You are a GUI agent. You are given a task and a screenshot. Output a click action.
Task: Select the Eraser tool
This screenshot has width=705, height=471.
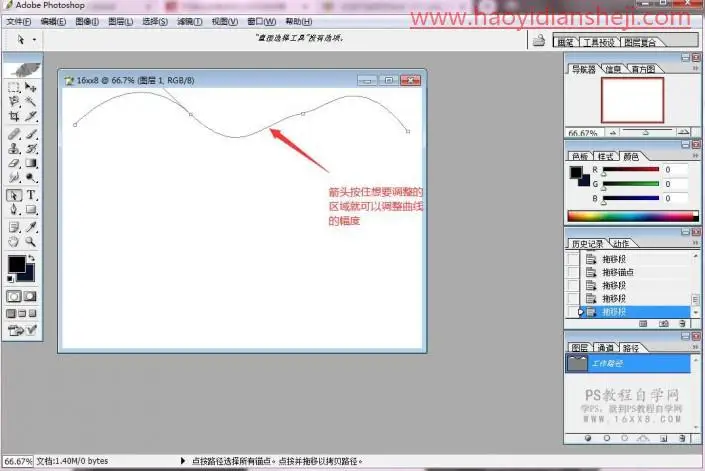coord(13,163)
